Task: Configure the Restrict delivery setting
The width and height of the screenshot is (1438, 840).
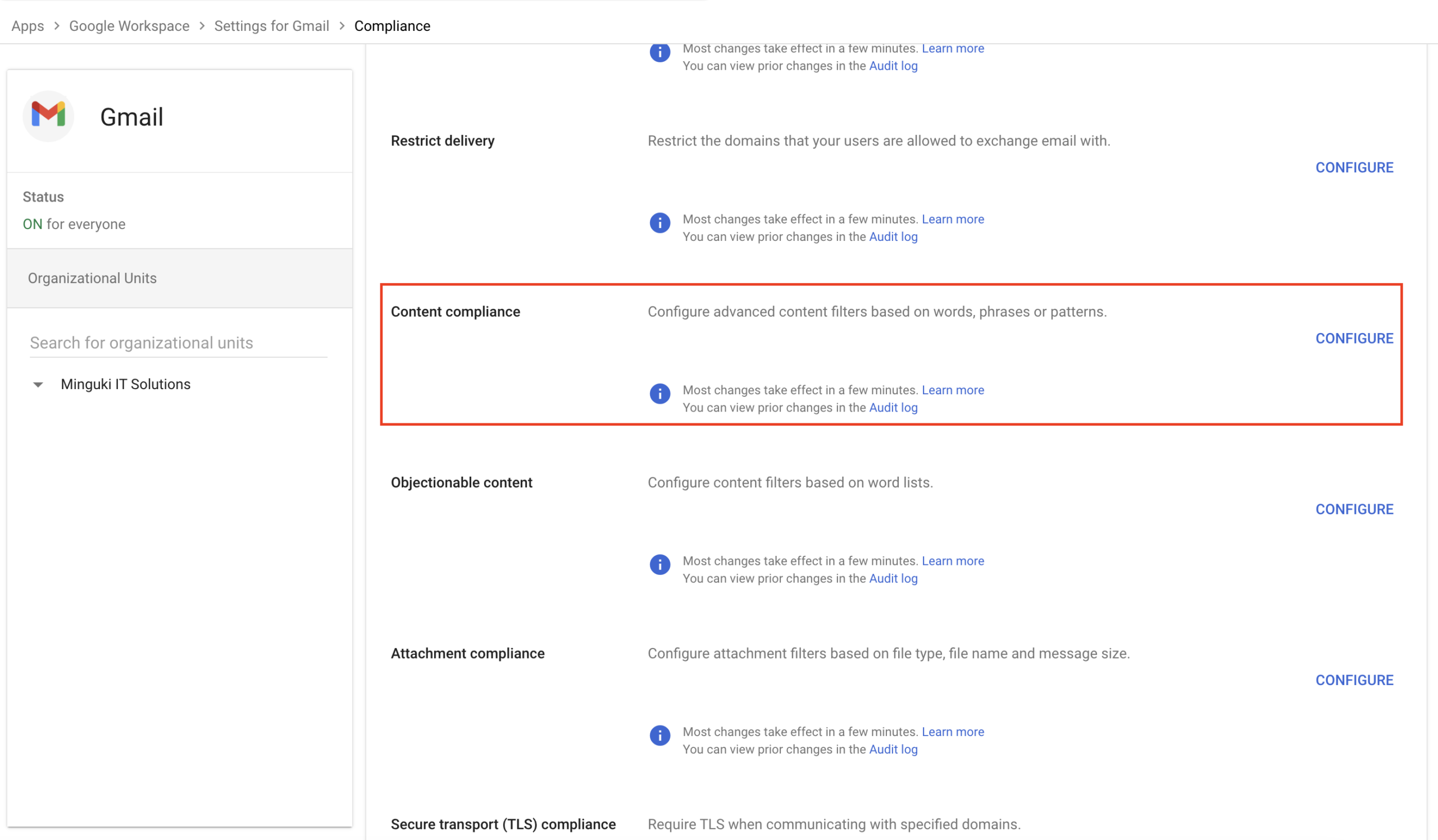Action: (1354, 168)
